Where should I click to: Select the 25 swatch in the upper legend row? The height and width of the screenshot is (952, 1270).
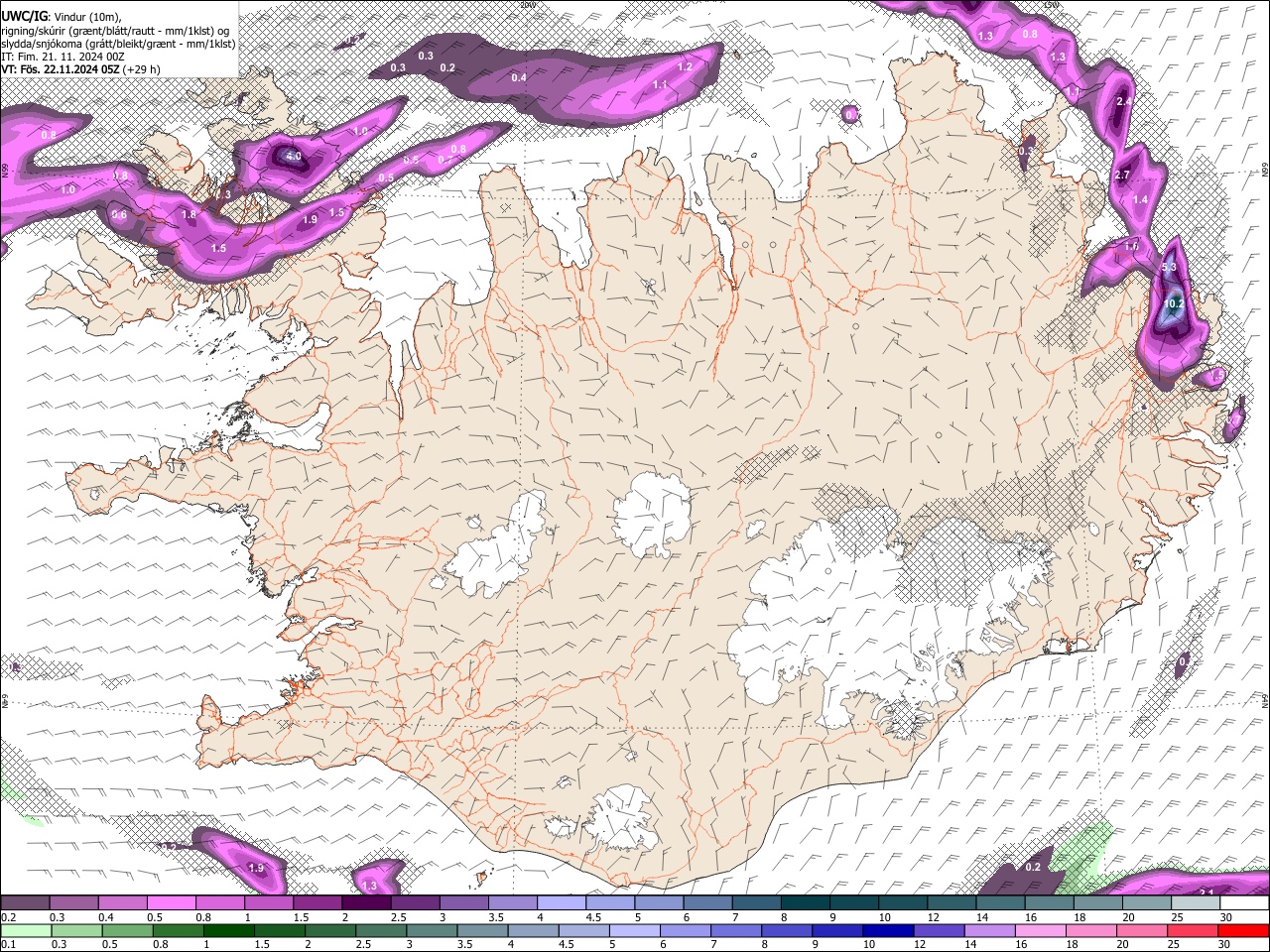1197,902
